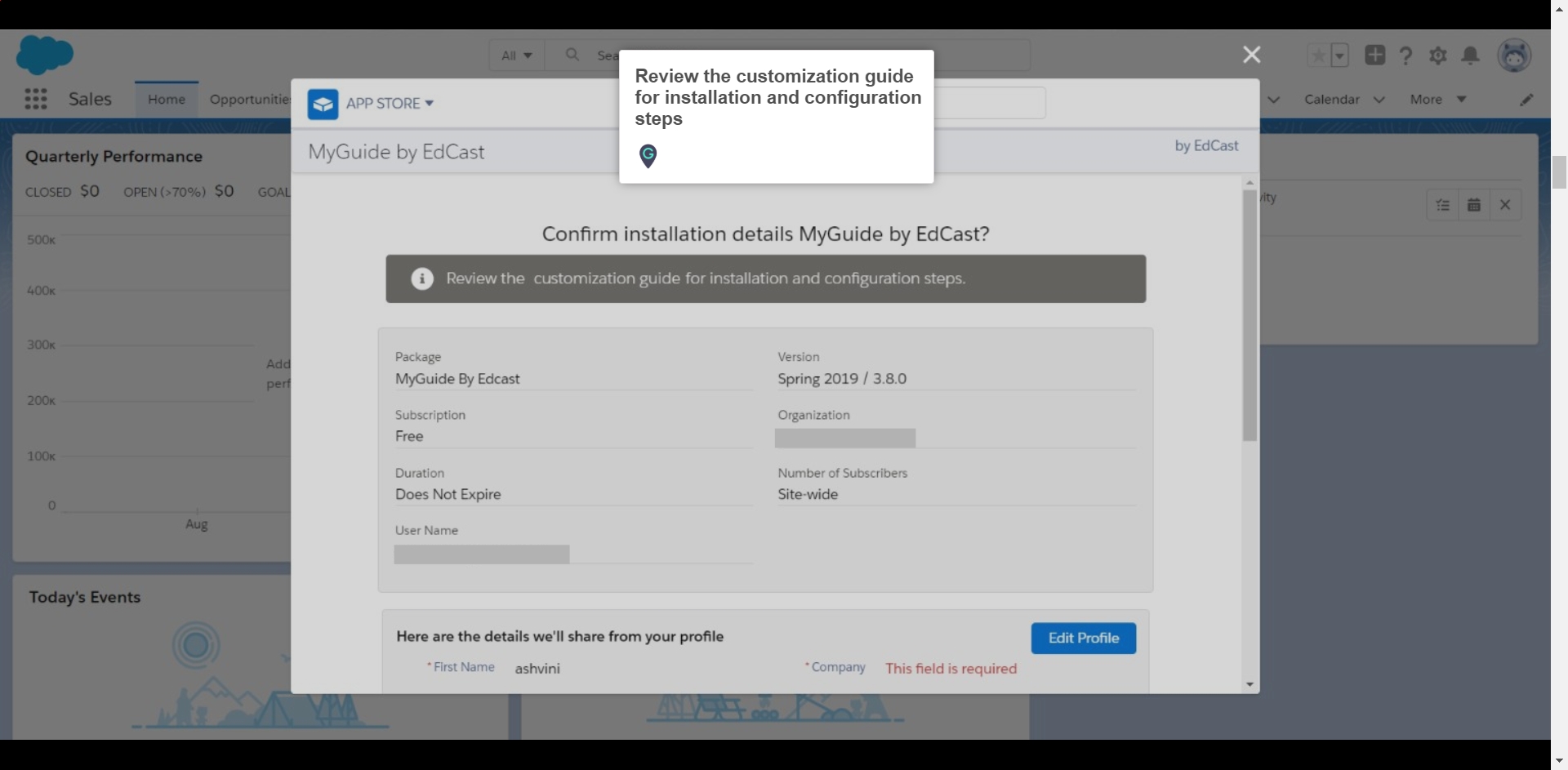
Task: Expand the chevron left of Calendar tab
Action: point(1274,100)
